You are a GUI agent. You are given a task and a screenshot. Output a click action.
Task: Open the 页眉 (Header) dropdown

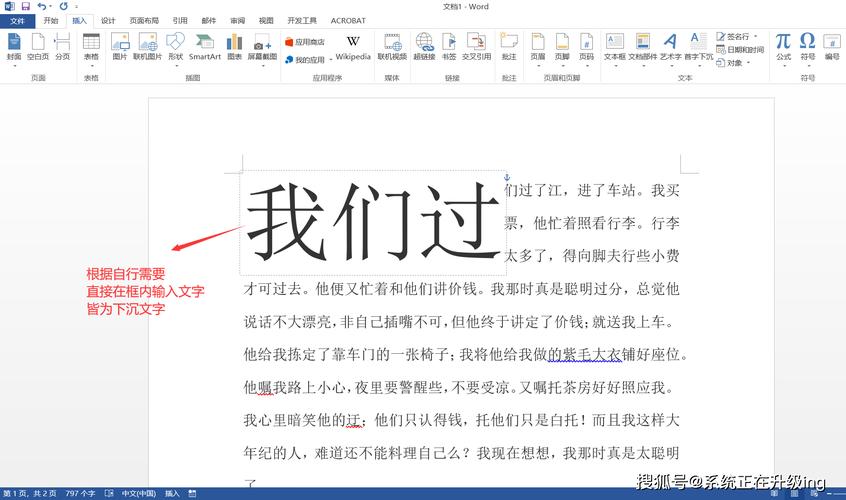538,49
